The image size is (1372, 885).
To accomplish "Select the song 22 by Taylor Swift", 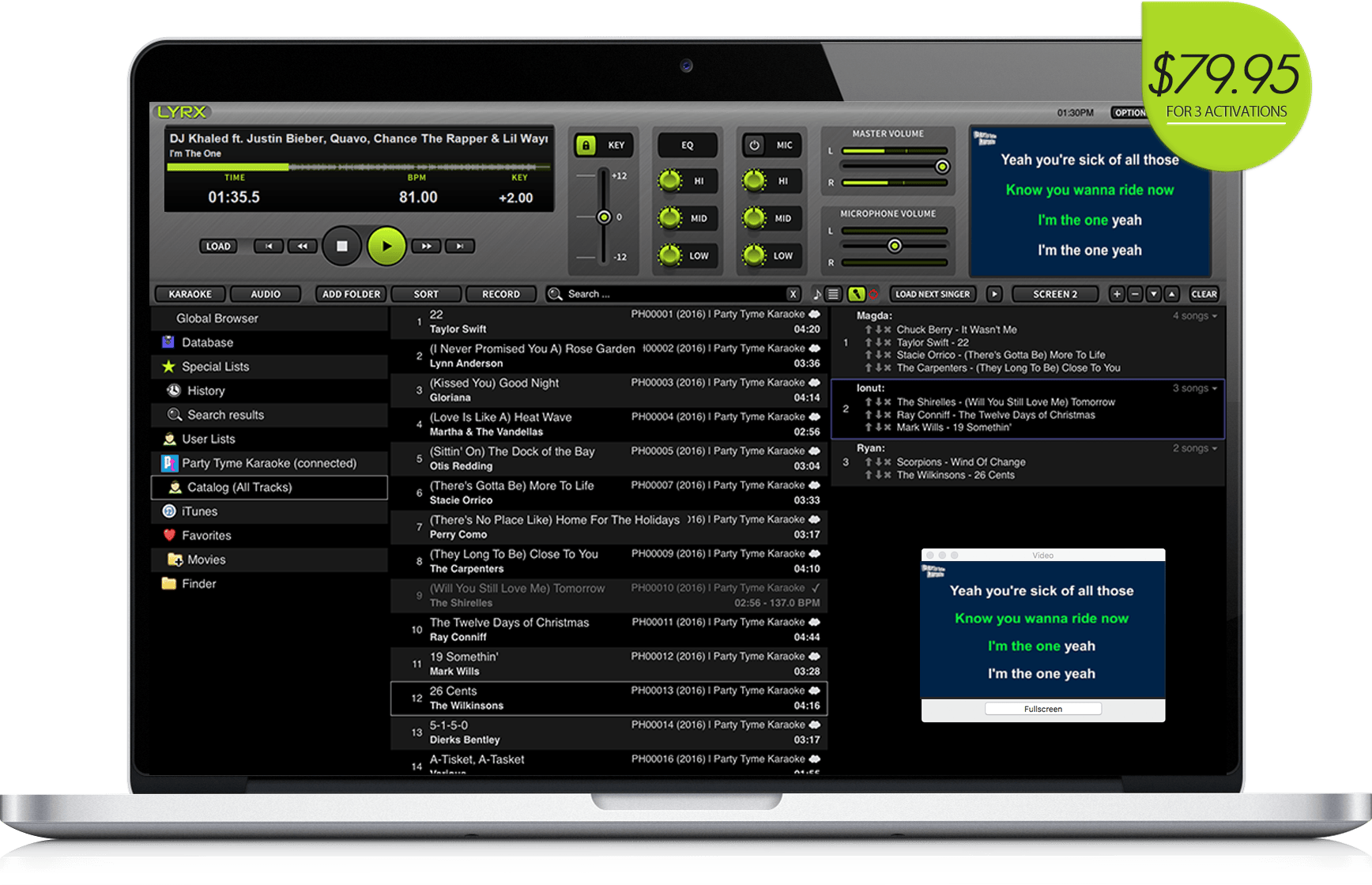I will [609, 322].
